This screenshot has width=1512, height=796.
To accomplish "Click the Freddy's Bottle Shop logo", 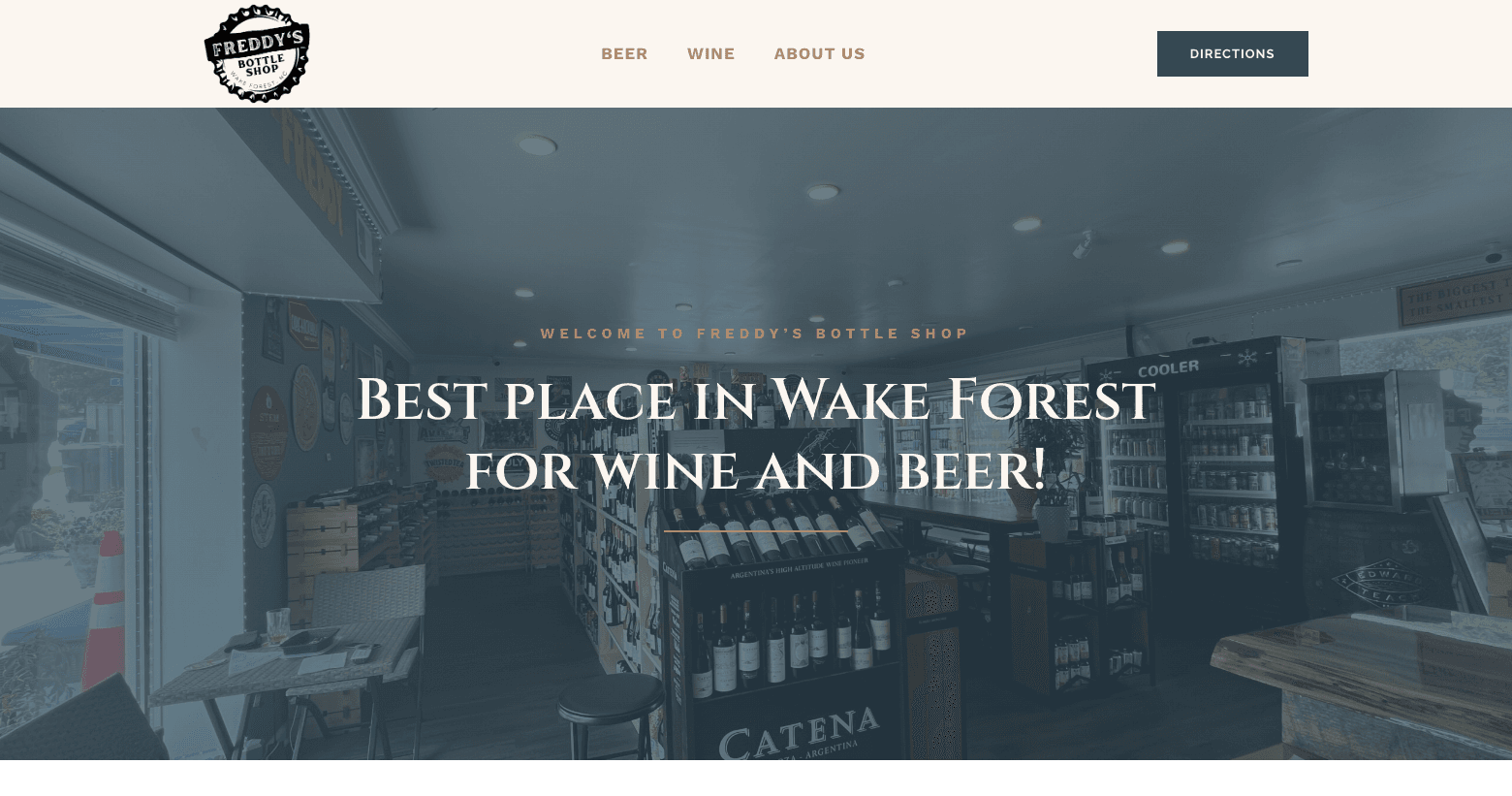I will tap(257, 53).
